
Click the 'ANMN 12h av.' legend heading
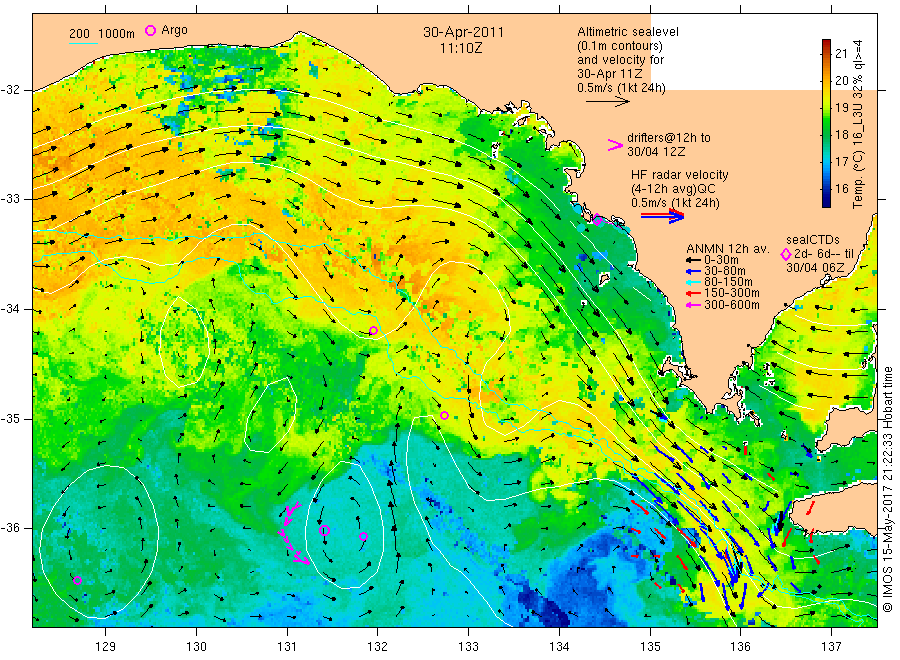pos(727,249)
